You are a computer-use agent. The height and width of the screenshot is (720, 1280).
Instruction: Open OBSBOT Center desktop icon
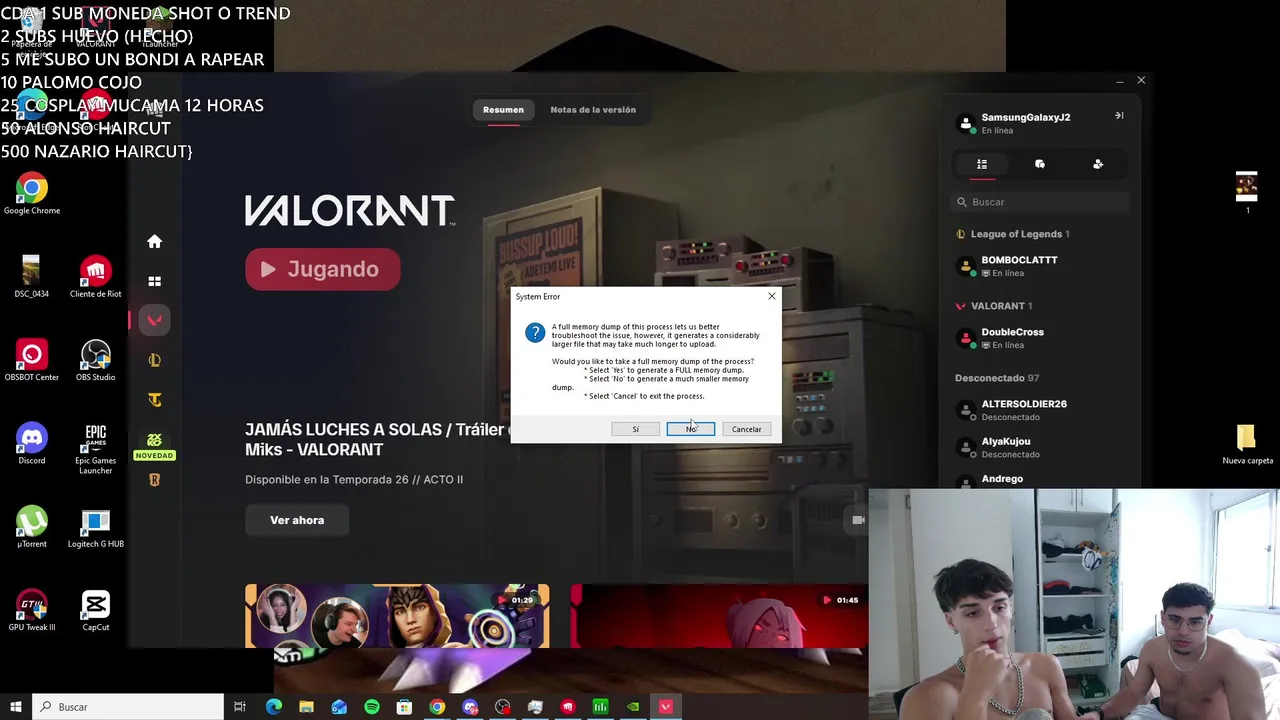[32, 360]
